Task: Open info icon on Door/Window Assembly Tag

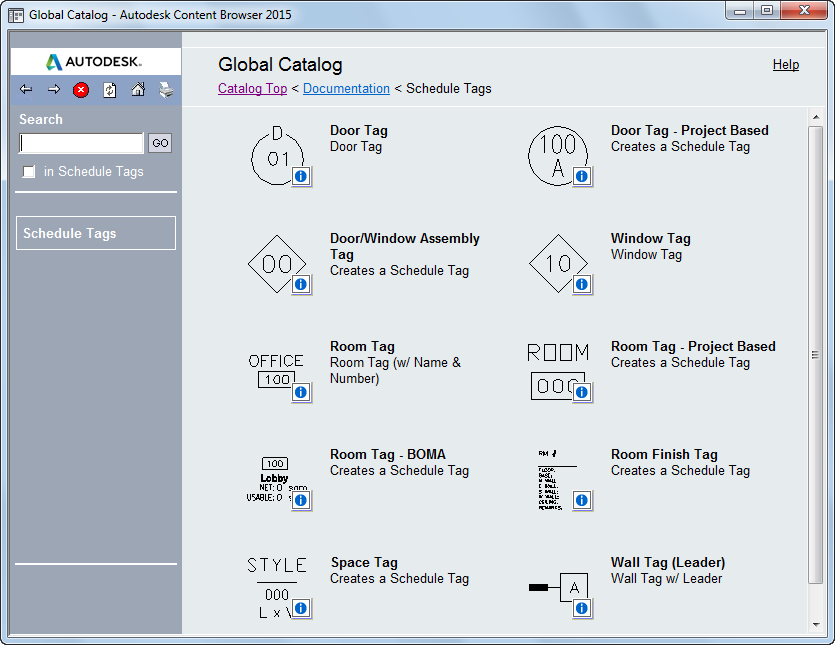Action: click(301, 284)
